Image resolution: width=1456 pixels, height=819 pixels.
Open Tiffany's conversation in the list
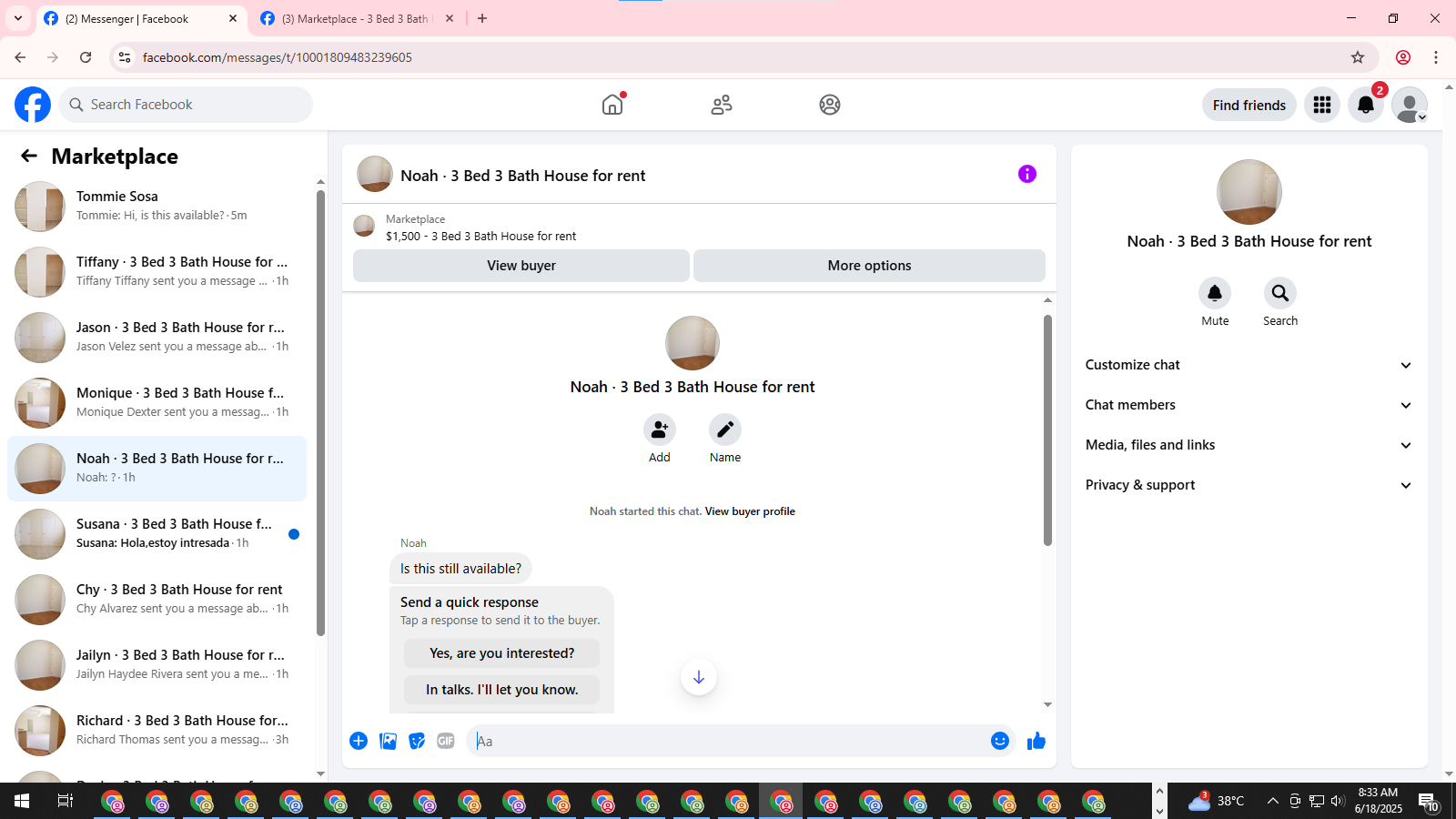(x=157, y=272)
